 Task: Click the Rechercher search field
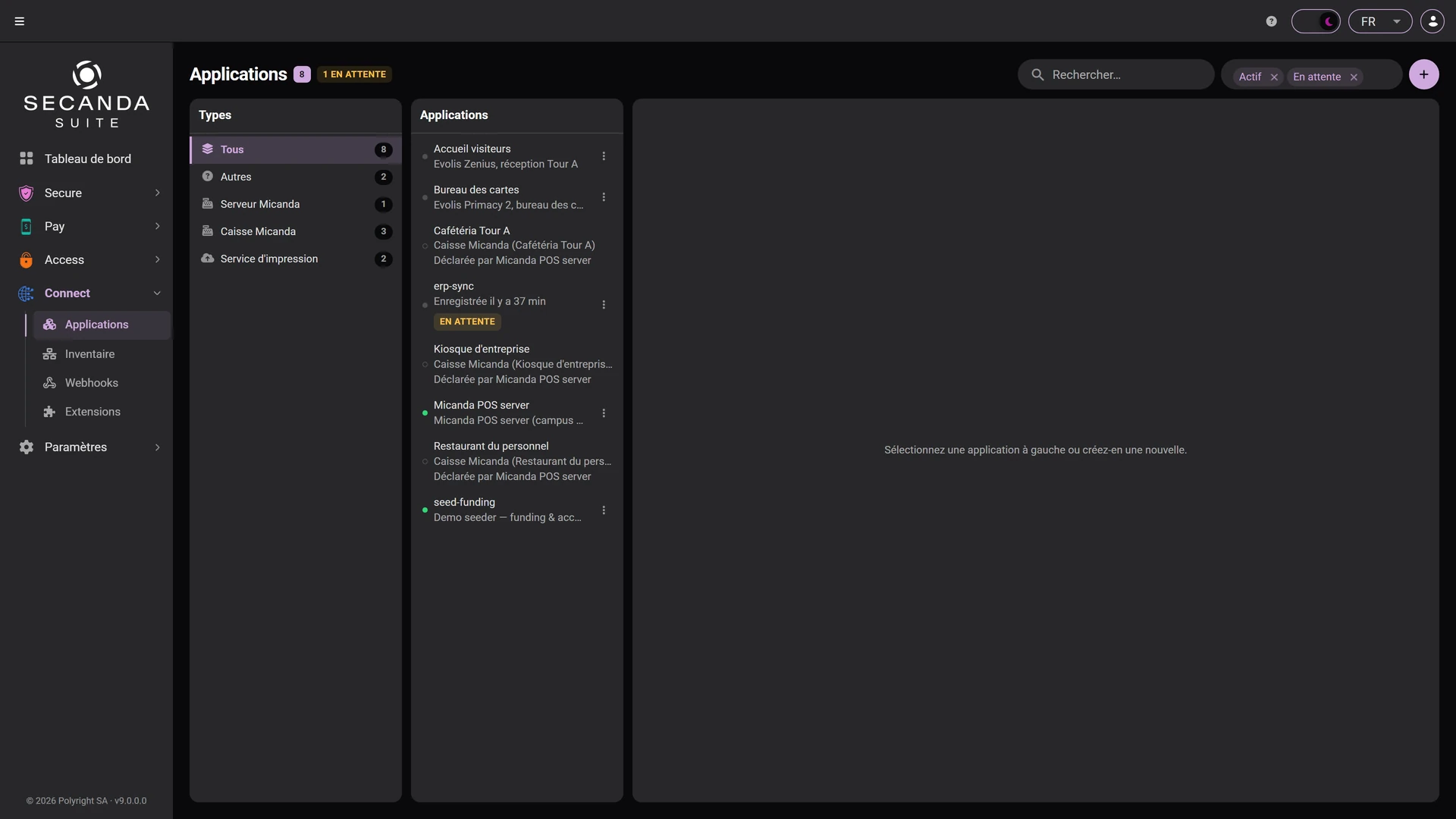point(1116,74)
